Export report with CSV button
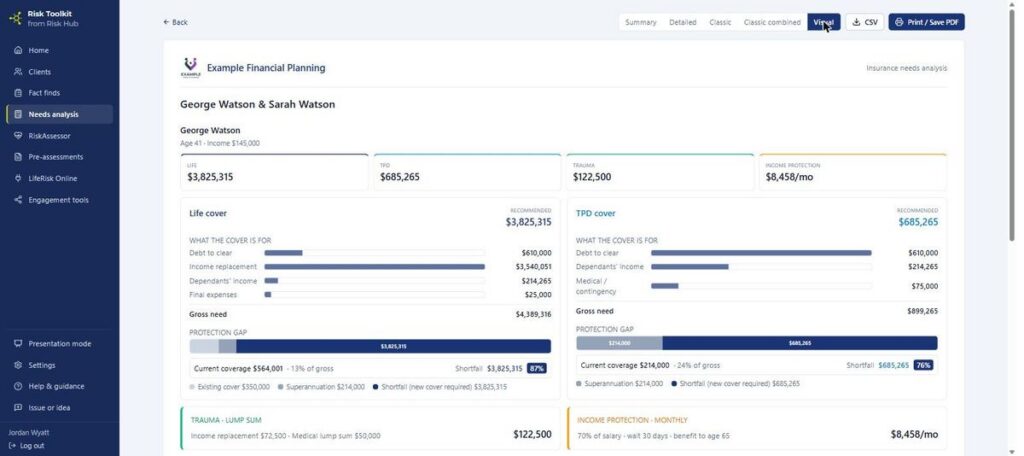The height and width of the screenshot is (456, 1024). click(865, 22)
